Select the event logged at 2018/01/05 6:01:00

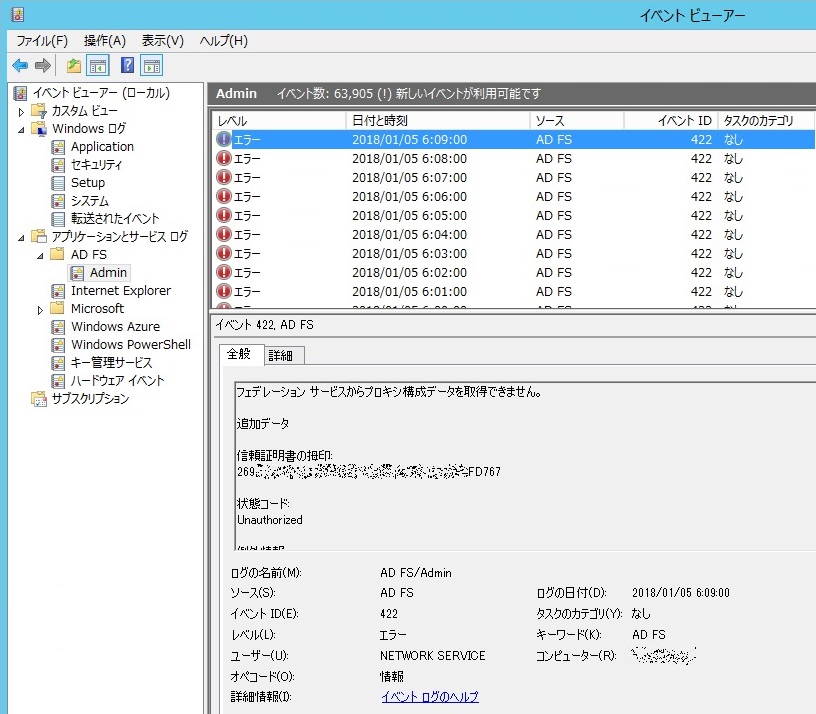point(514,291)
